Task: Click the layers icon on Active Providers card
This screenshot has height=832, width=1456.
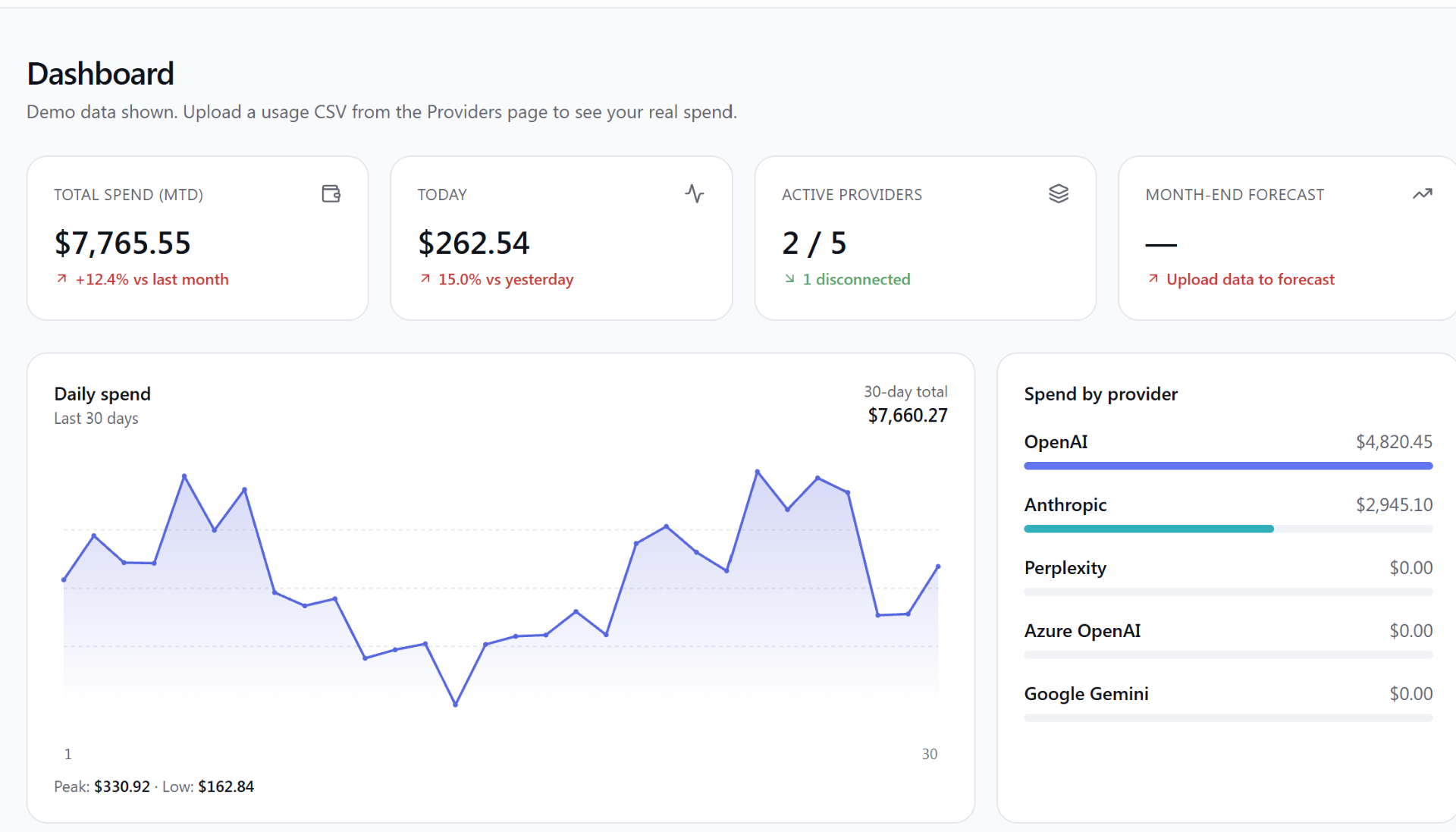Action: coord(1059,194)
